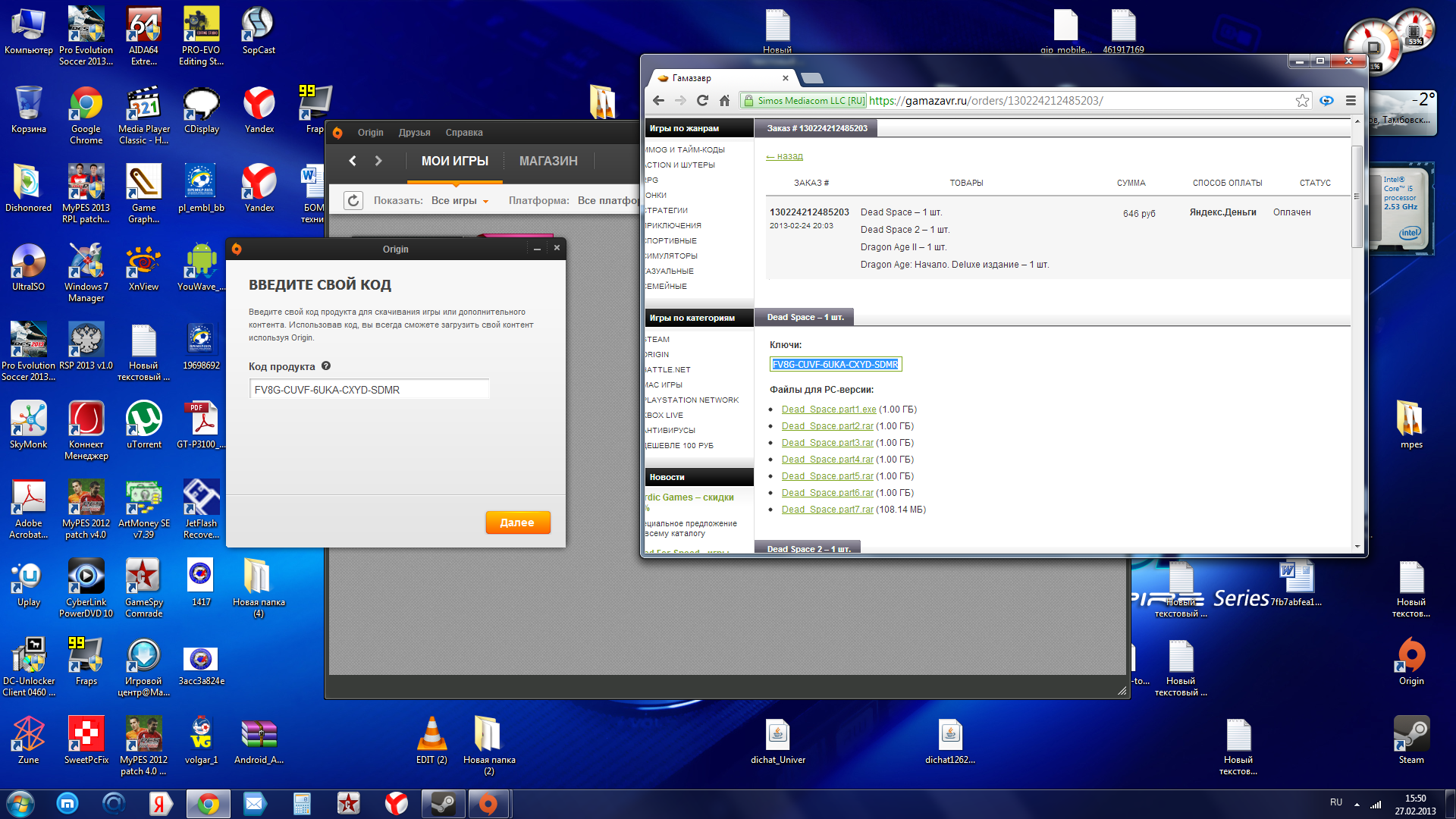This screenshot has width=1456, height=819.
Task: Select Google Chrome desktop icon
Action: coord(86,115)
